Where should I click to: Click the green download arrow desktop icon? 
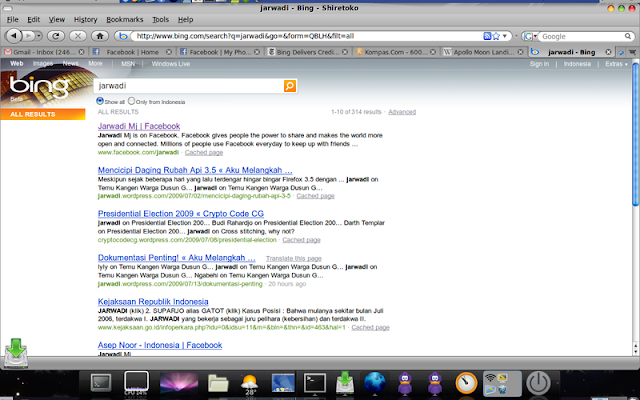pos(16,352)
